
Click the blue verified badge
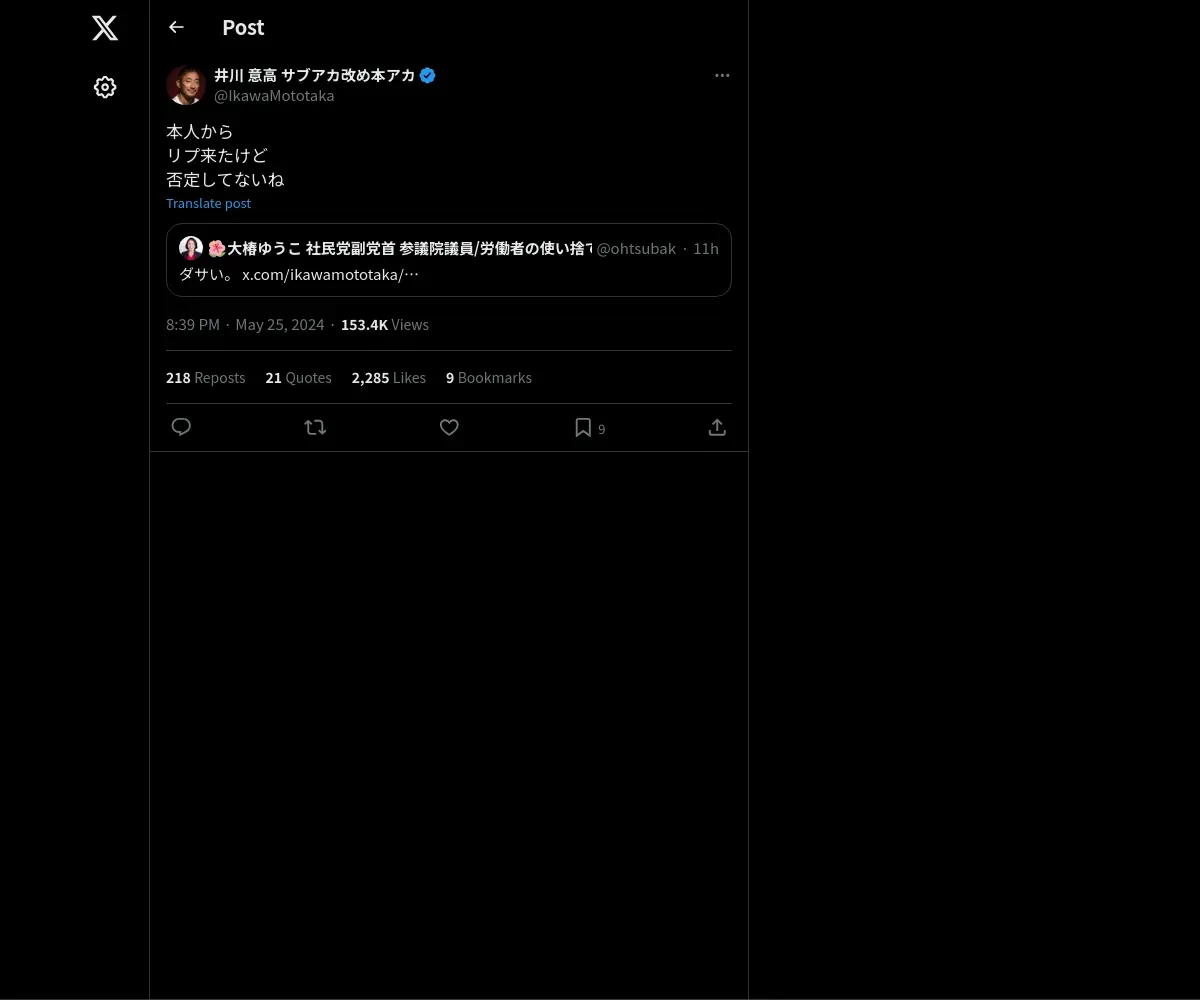(x=427, y=75)
